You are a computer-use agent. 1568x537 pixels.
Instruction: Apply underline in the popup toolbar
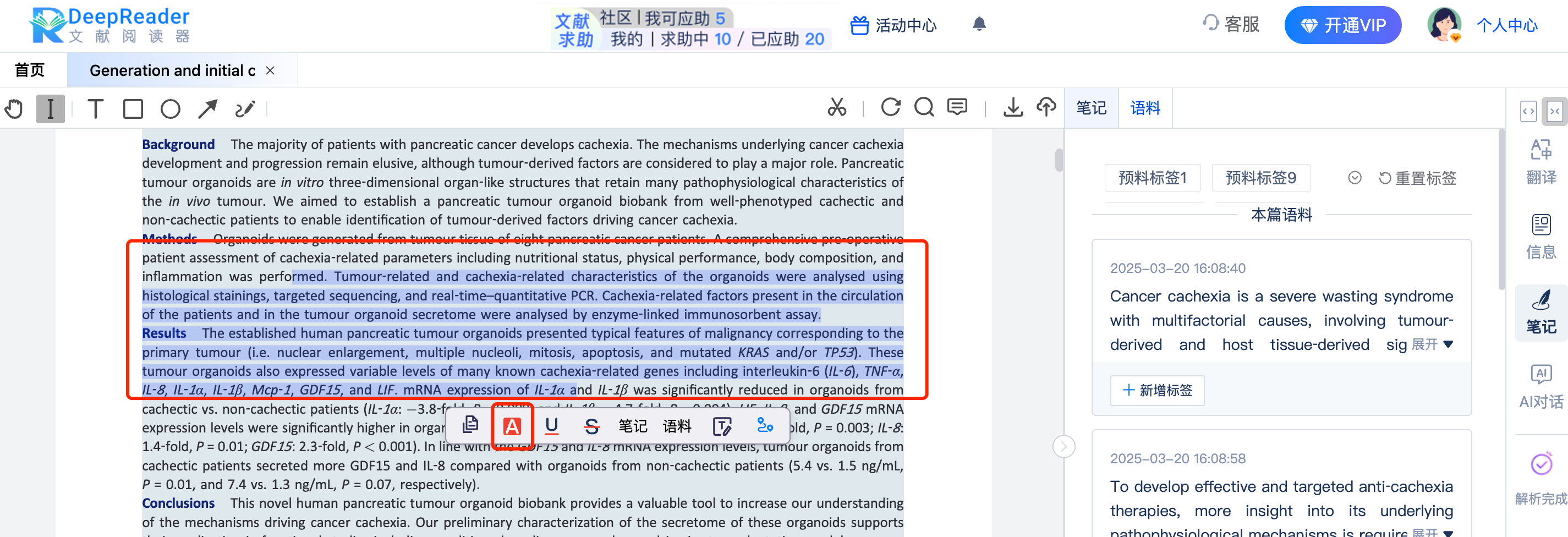coord(551,427)
